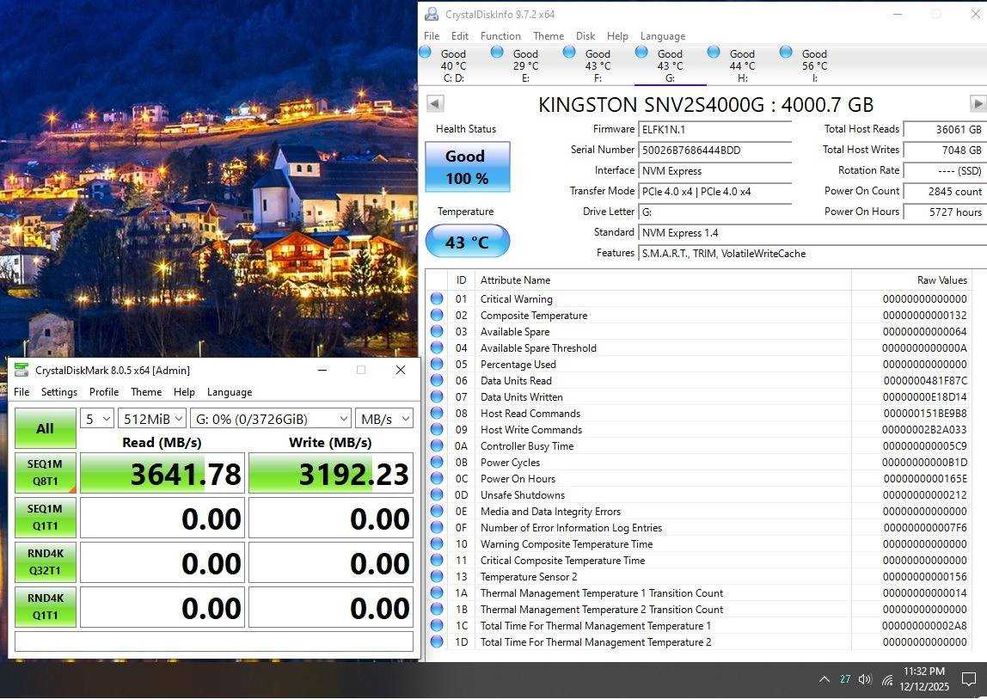This screenshot has width=987, height=700.
Task: Select disk C: D: at 40 °C
Action: point(453,65)
